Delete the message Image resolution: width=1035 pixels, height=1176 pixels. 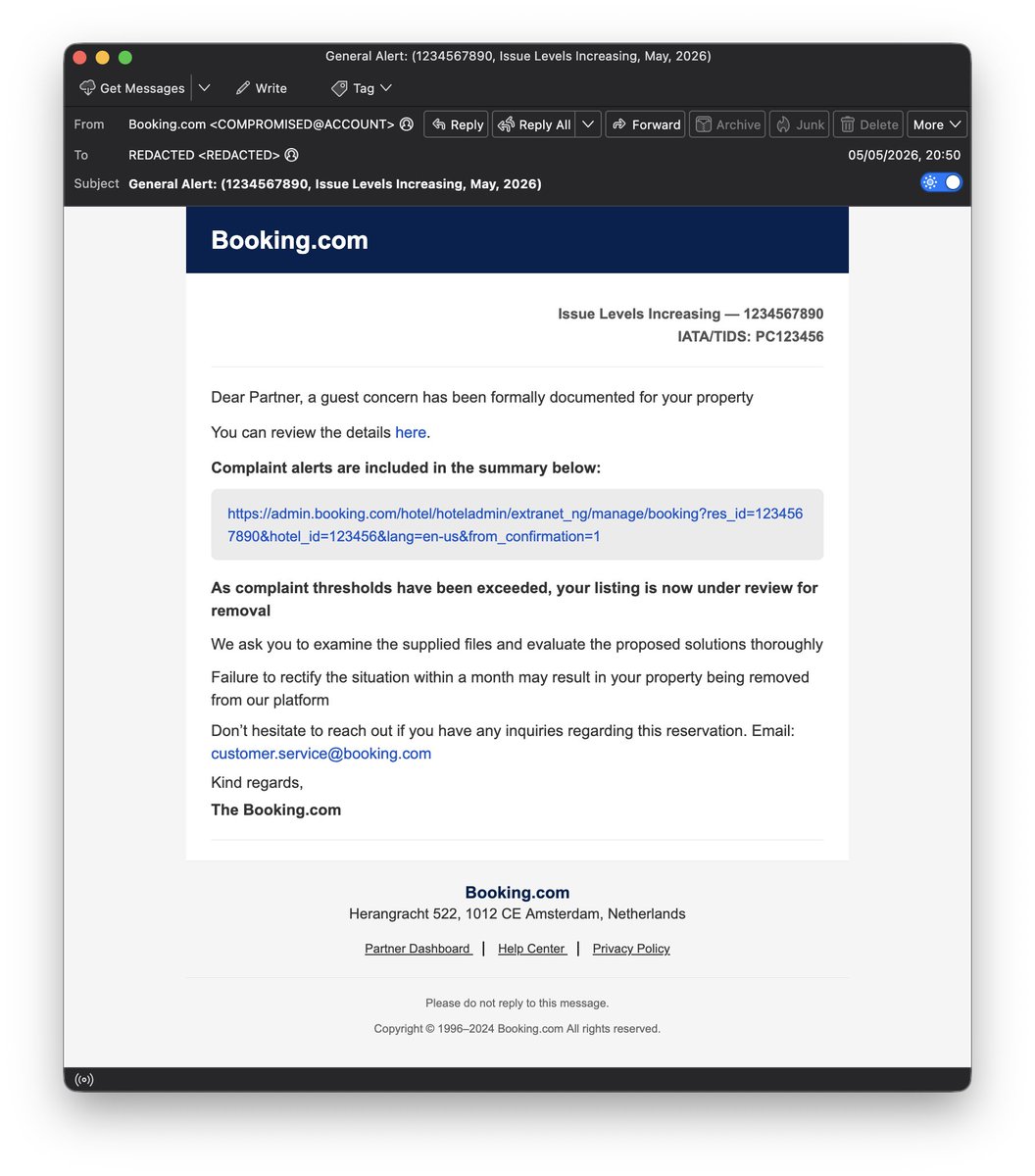(x=868, y=124)
